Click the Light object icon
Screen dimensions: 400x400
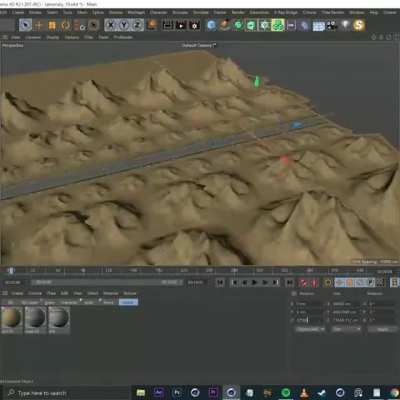(x=345, y=25)
